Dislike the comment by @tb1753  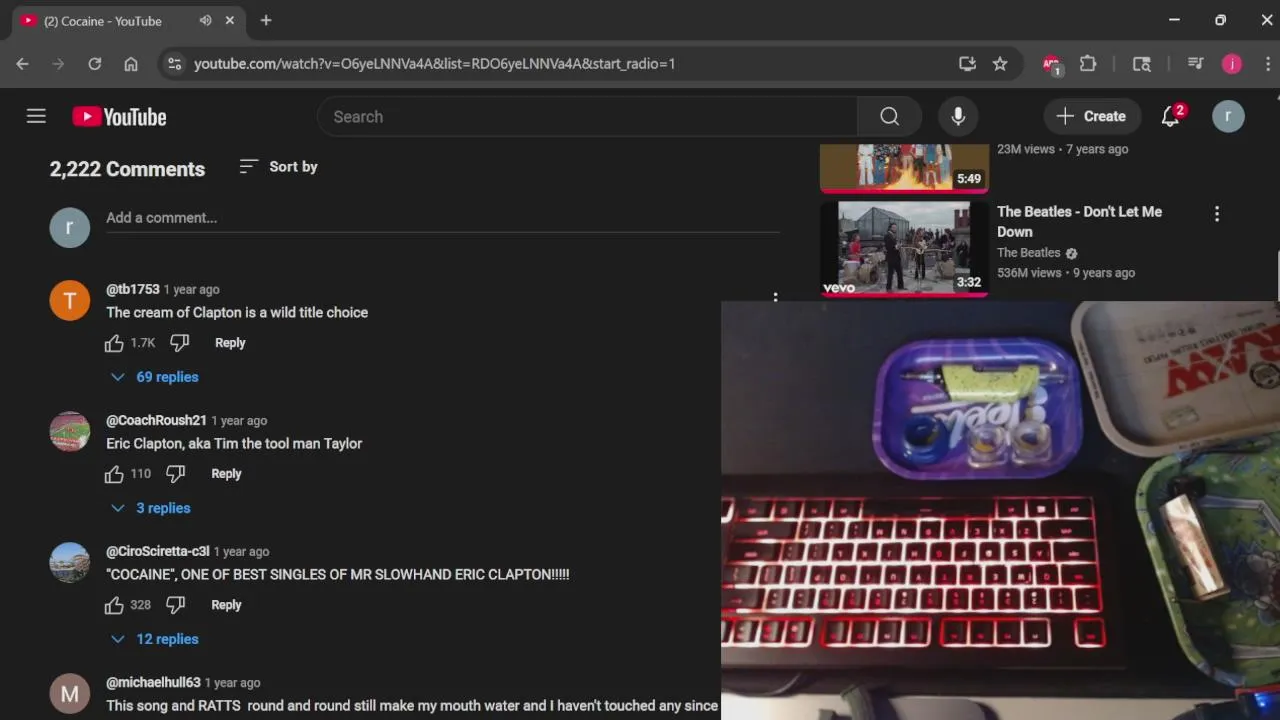click(x=179, y=343)
